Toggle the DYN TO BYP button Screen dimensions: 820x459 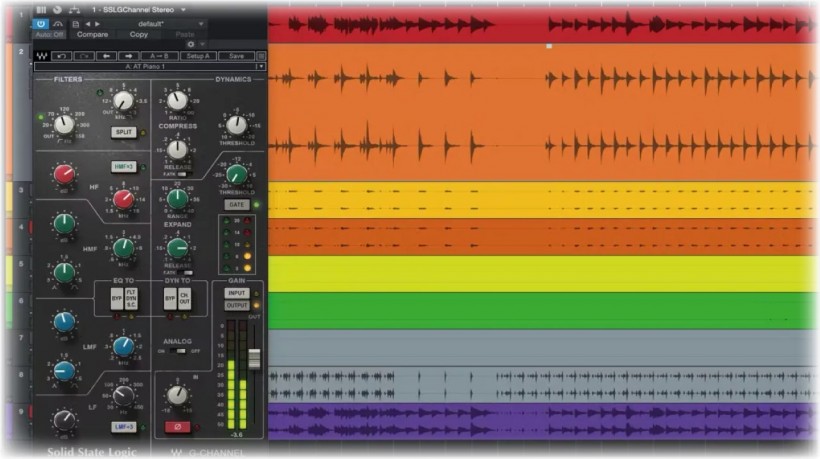coord(170,299)
